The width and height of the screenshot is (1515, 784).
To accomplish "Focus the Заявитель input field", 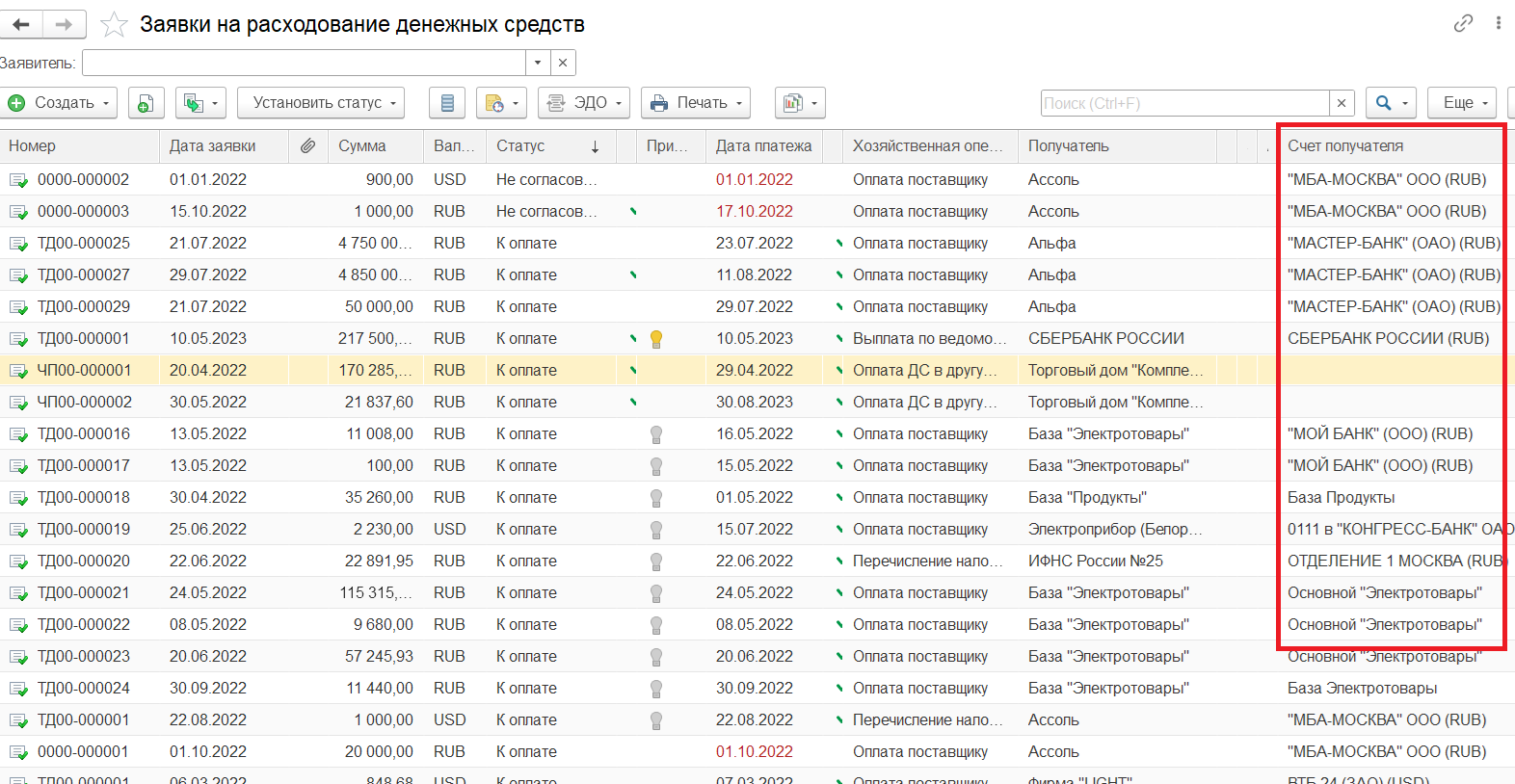I will [x=305, y=63].
